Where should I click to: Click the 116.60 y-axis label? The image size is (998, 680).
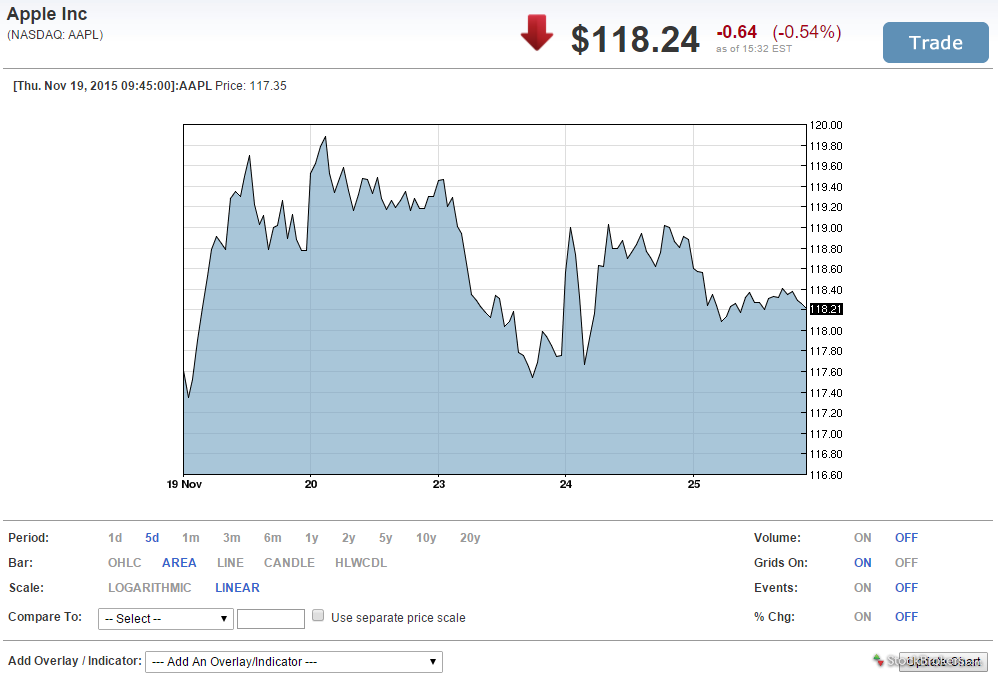(x=826, y=475)
